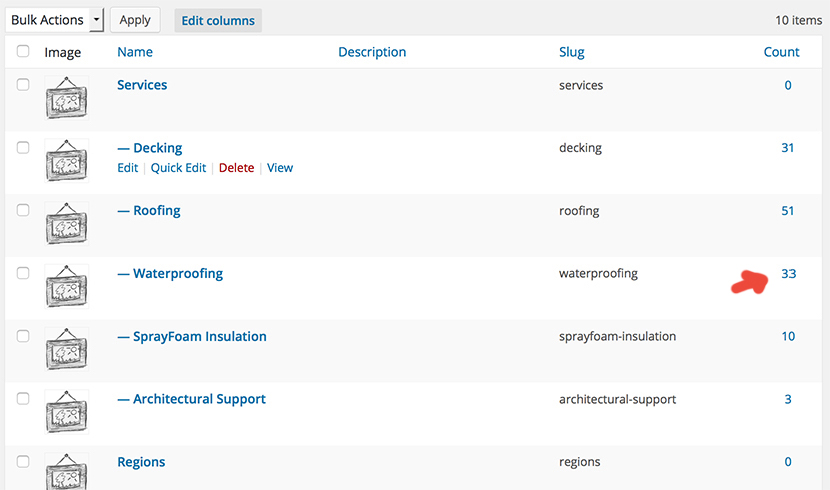This screenshot has width=830, height=490.
Task: Check the Architectural Support row checkbox
Action: [23, 398]
